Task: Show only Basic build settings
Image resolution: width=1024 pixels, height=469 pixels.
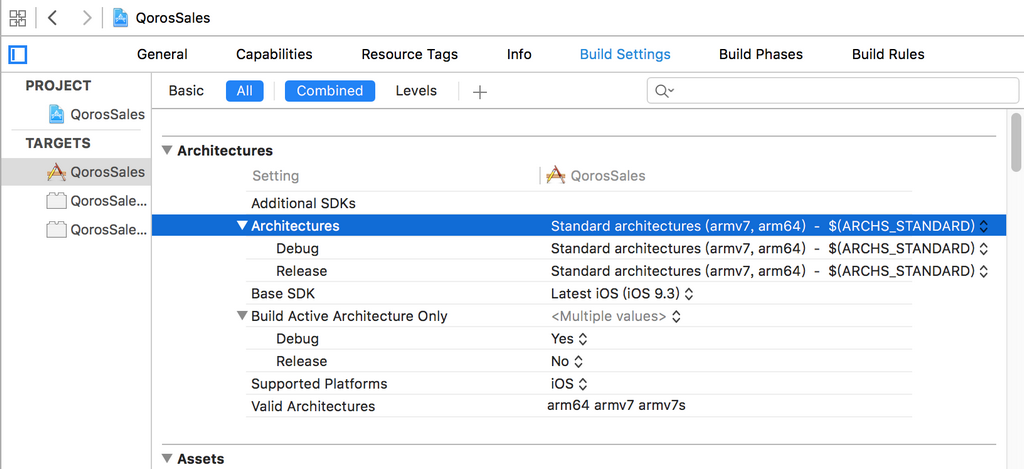Action: (x=186, y=91)
